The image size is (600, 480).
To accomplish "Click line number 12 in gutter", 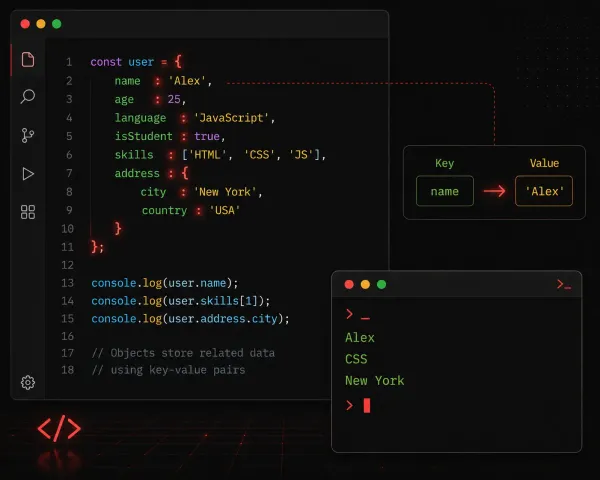I will click(67, 265).
